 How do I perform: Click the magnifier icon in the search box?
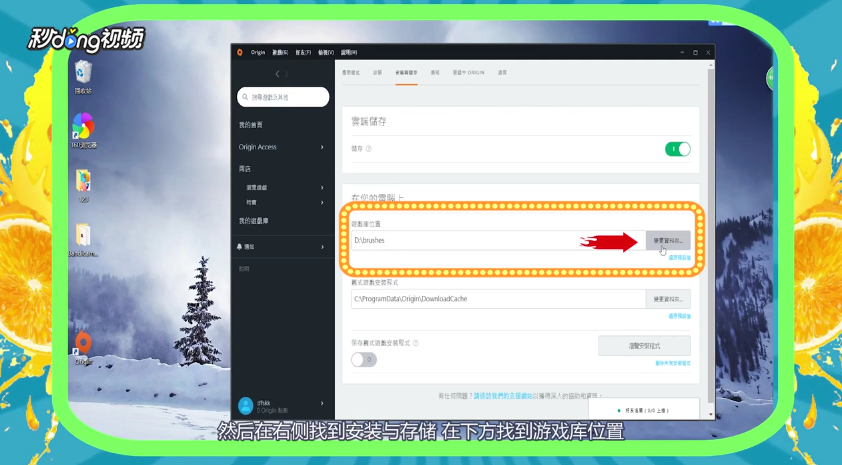tap(245, 97)
